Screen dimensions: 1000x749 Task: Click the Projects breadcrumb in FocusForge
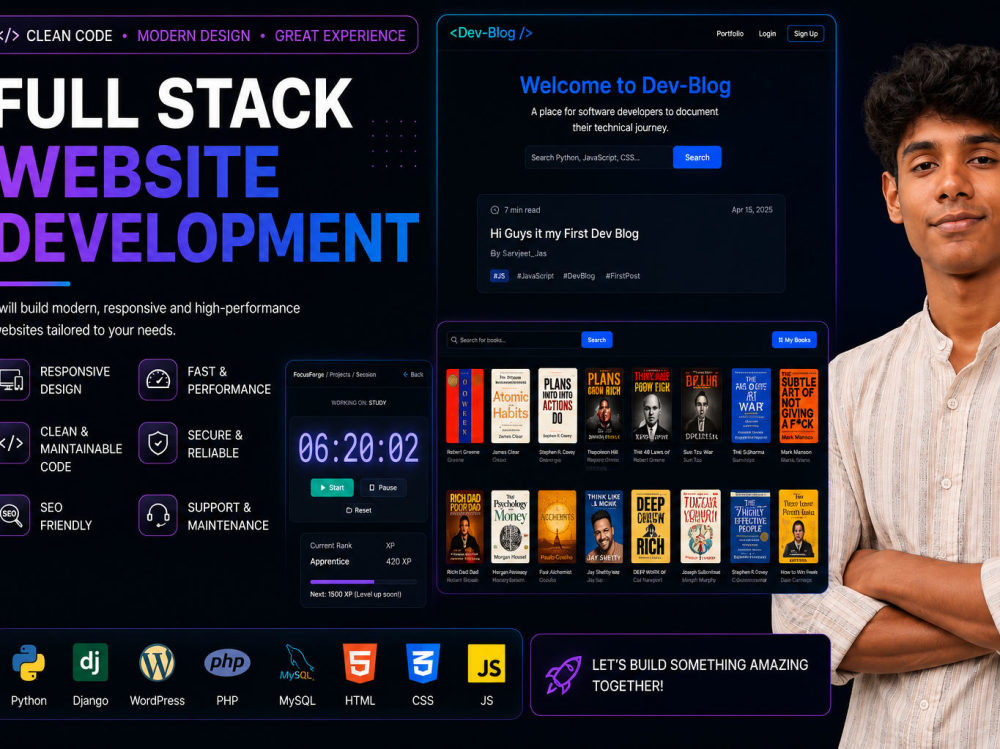pos(340,374)
